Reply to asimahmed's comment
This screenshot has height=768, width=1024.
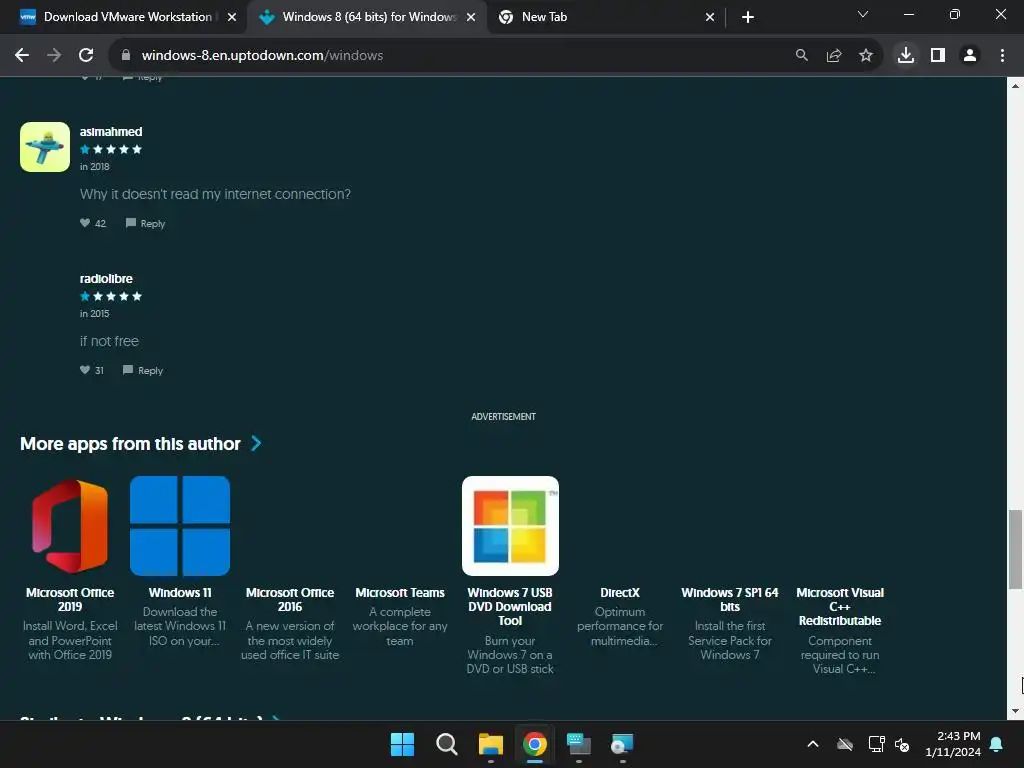tap(145, 223)
